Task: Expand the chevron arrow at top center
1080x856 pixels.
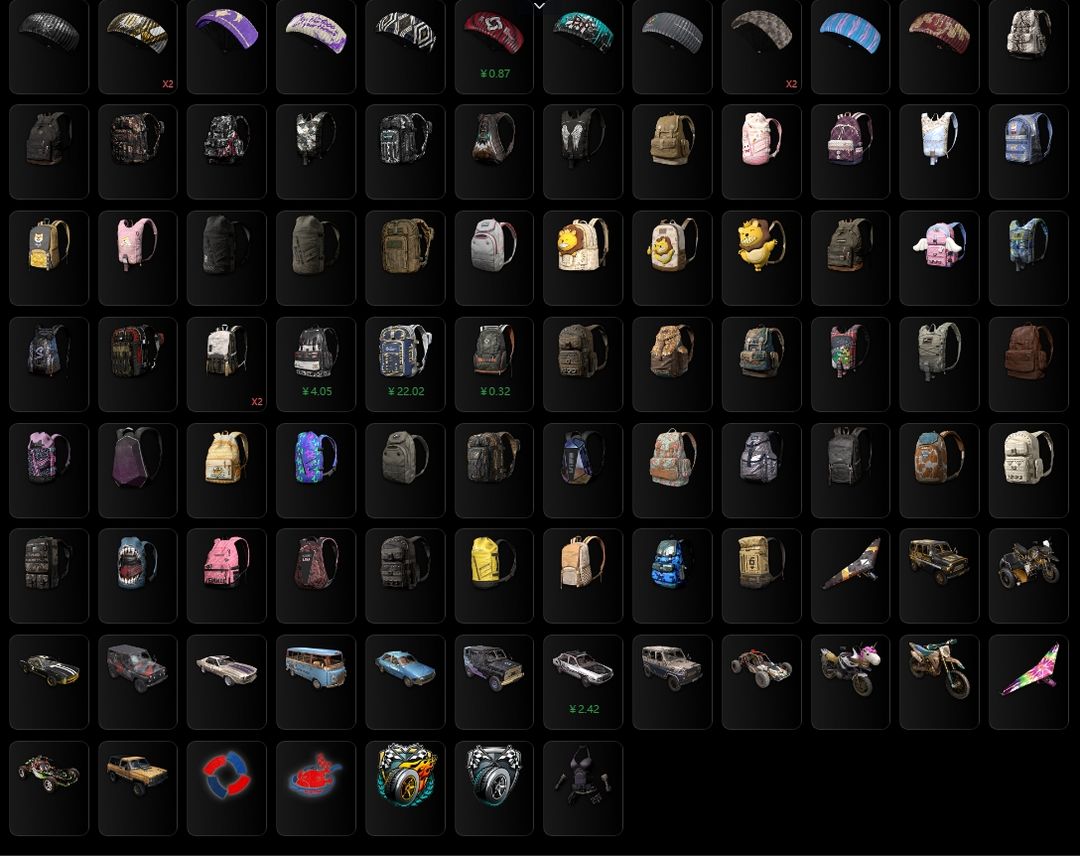Action: pyautogui.click(x=539, y=6)
